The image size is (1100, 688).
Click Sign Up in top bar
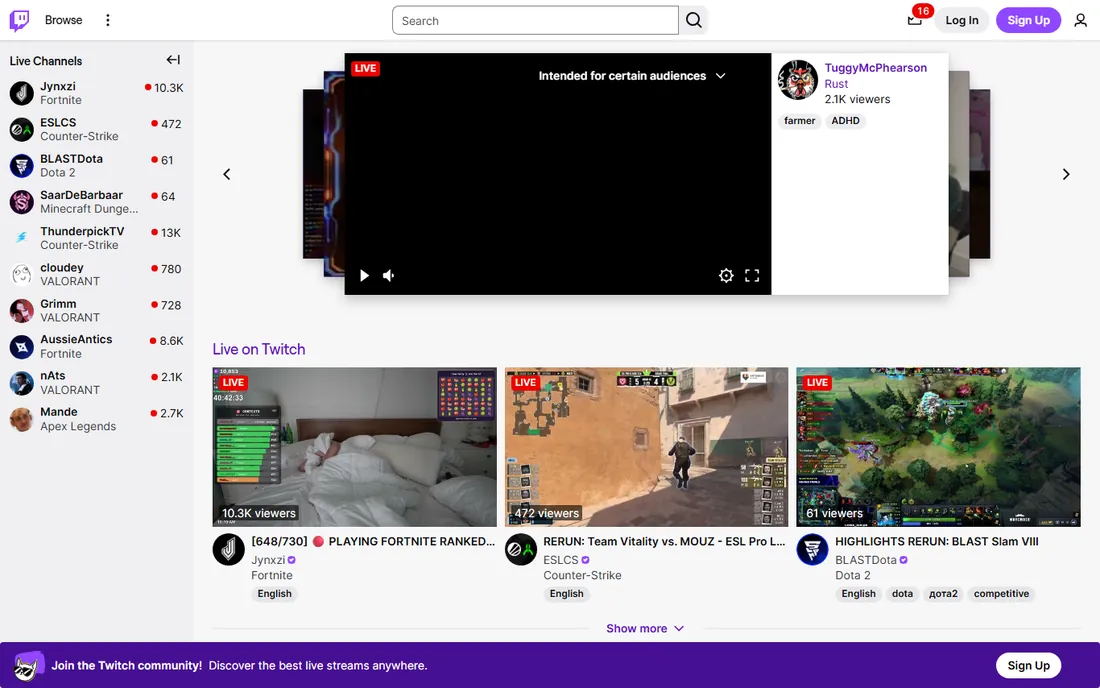(x=1028, y=20)
